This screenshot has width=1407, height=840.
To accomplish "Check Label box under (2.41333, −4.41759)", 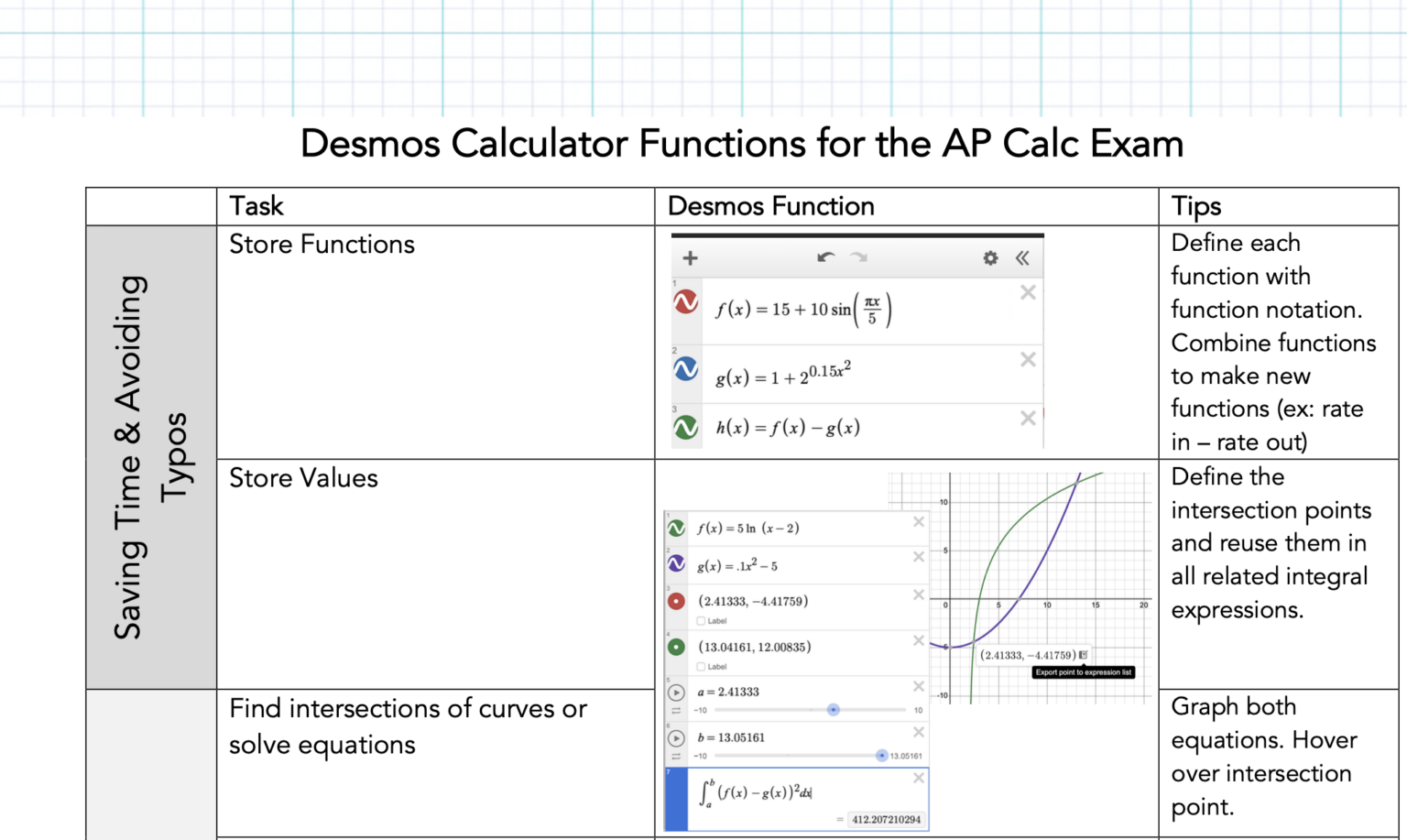I will 702,621.
